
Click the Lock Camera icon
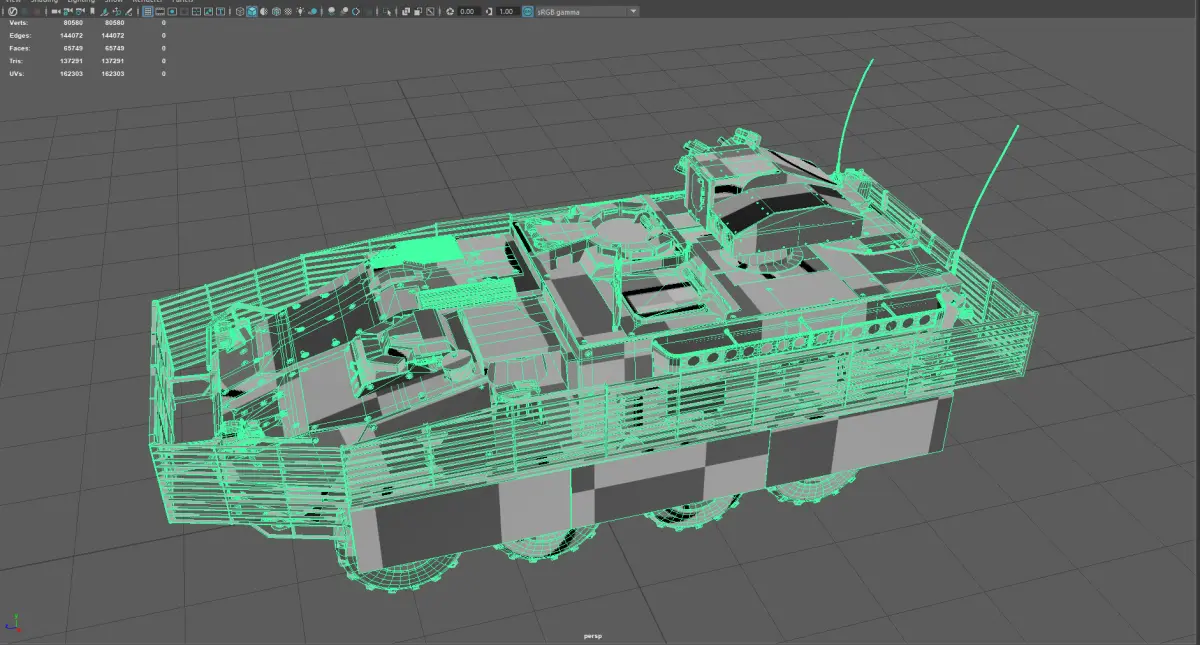(68, 11)
